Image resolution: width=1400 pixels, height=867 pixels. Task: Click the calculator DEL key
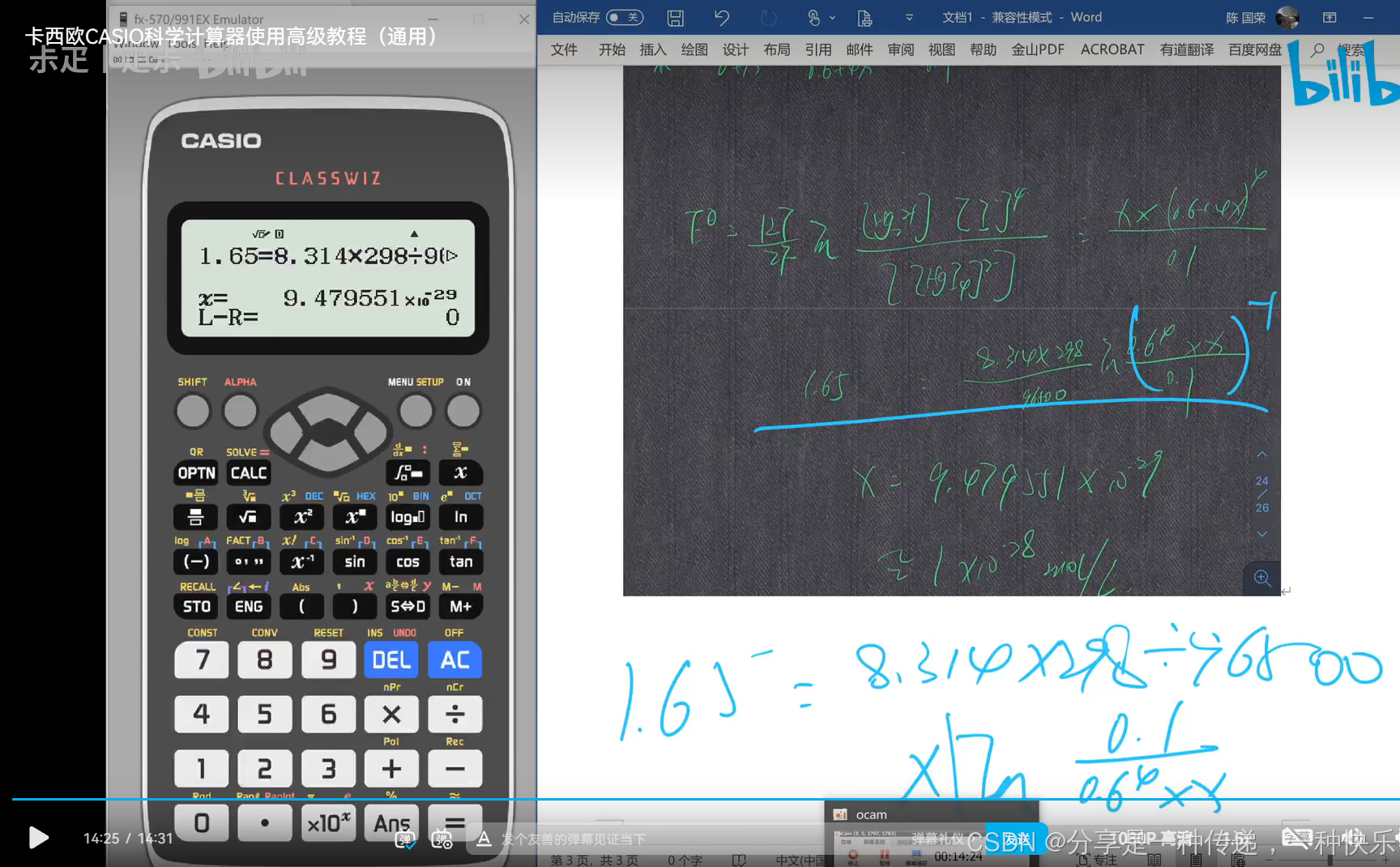coord(391,660)
